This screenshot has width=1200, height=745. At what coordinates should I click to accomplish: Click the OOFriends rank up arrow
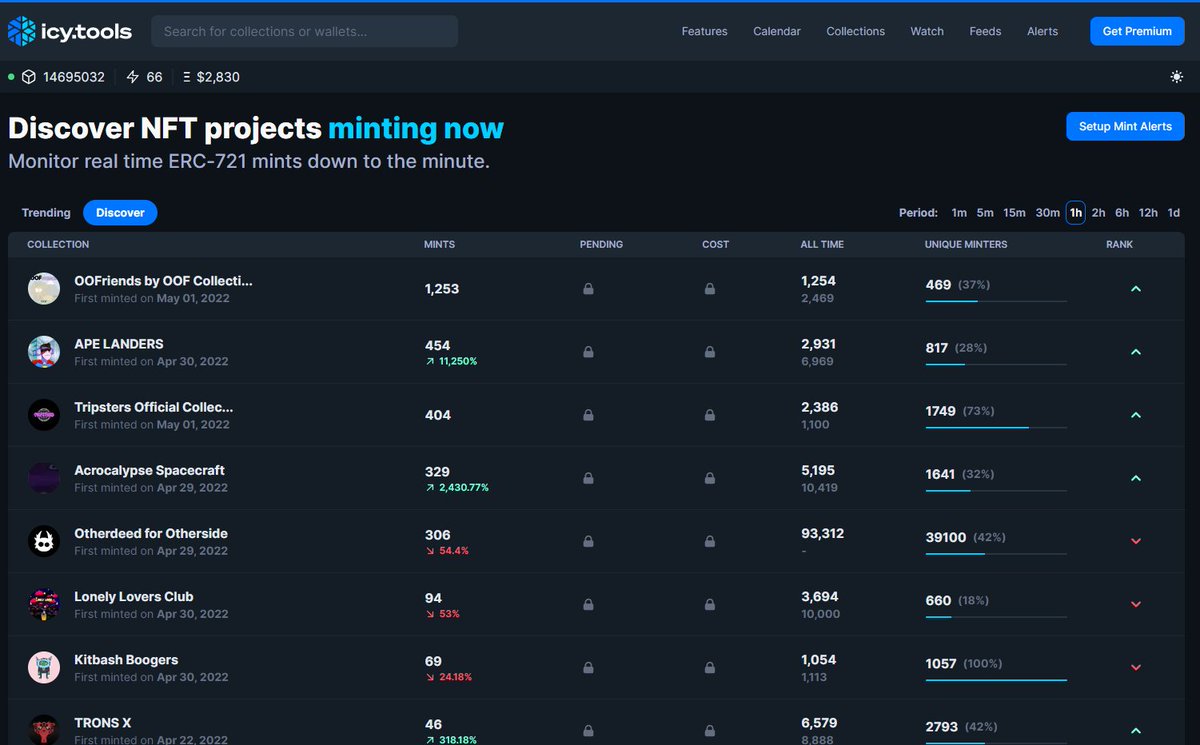(x=1135, y=289)
